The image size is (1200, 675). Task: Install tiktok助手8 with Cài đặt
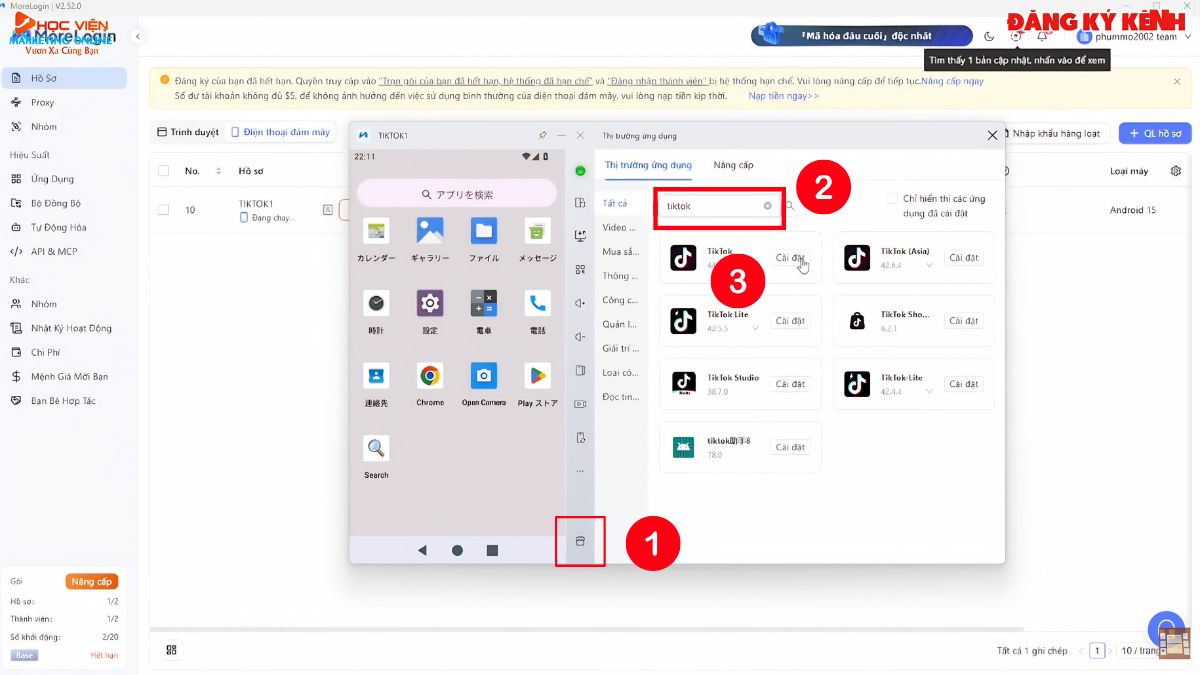790,447
